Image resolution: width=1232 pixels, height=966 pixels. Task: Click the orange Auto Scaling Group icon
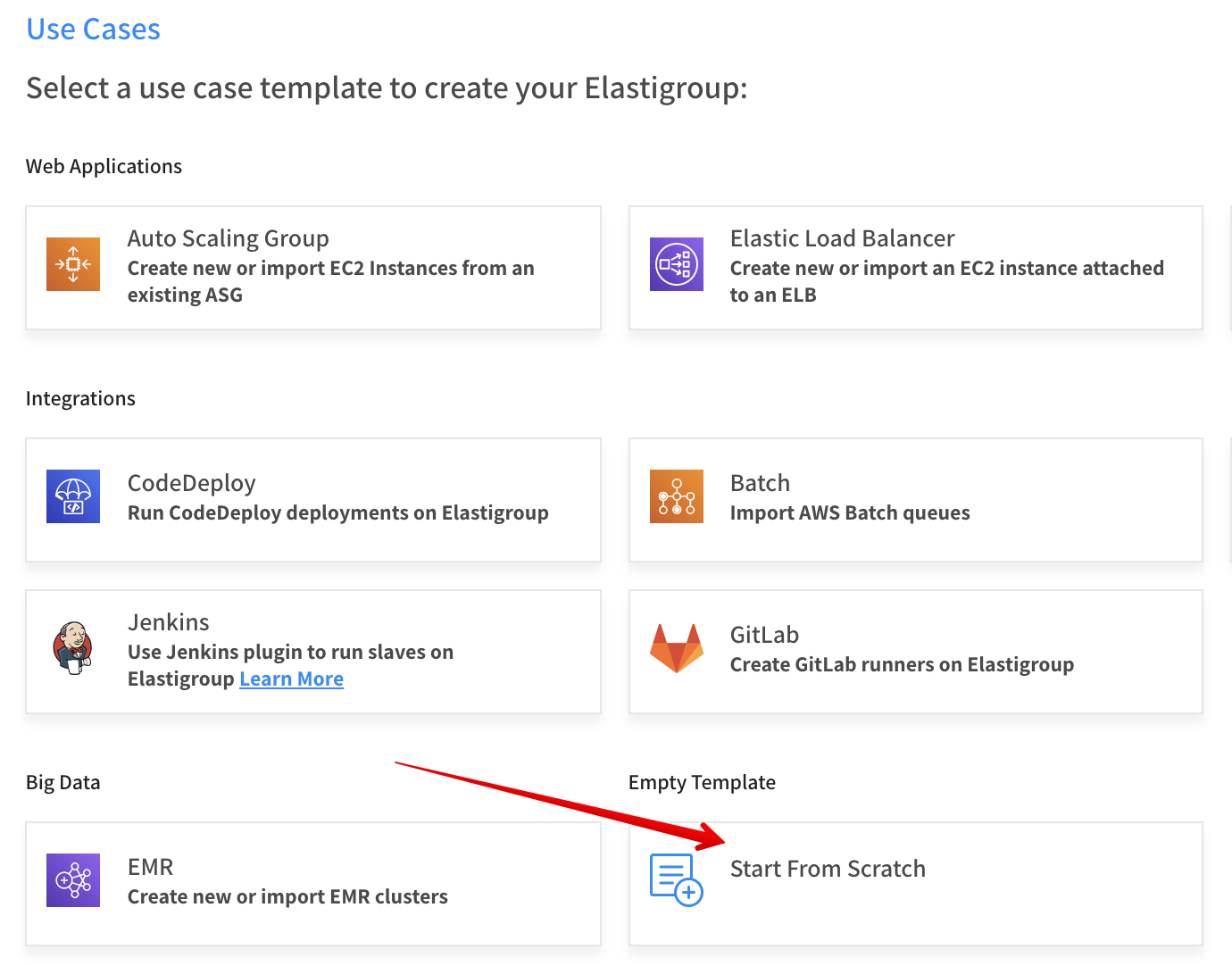[73, 264]
